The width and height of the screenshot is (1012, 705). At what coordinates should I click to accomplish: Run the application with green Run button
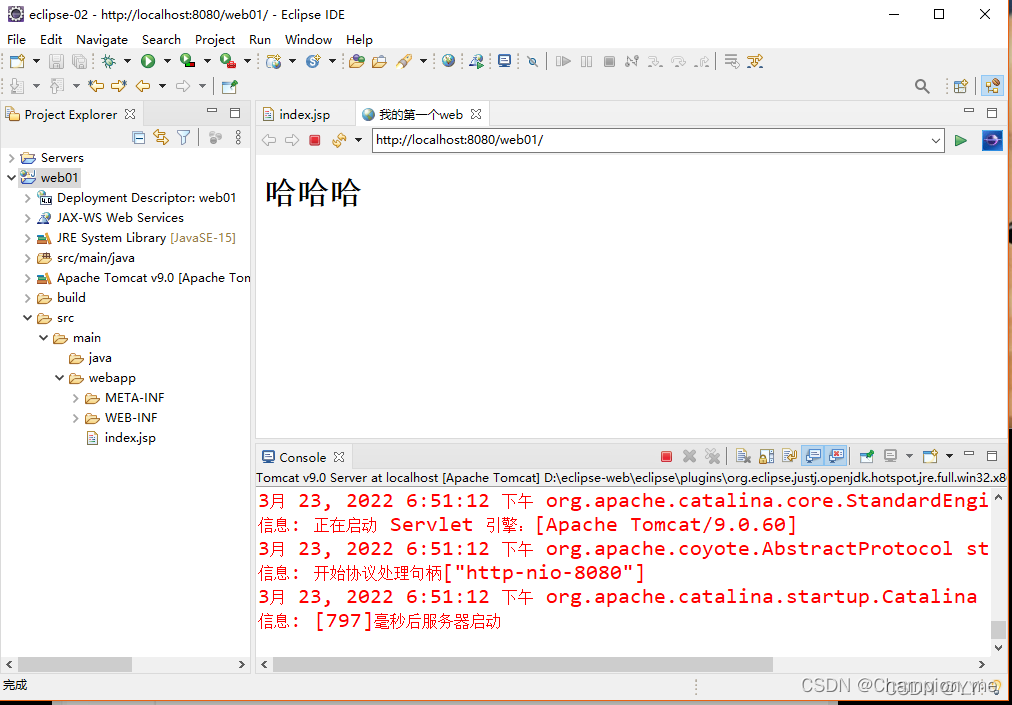coord(148,61)
